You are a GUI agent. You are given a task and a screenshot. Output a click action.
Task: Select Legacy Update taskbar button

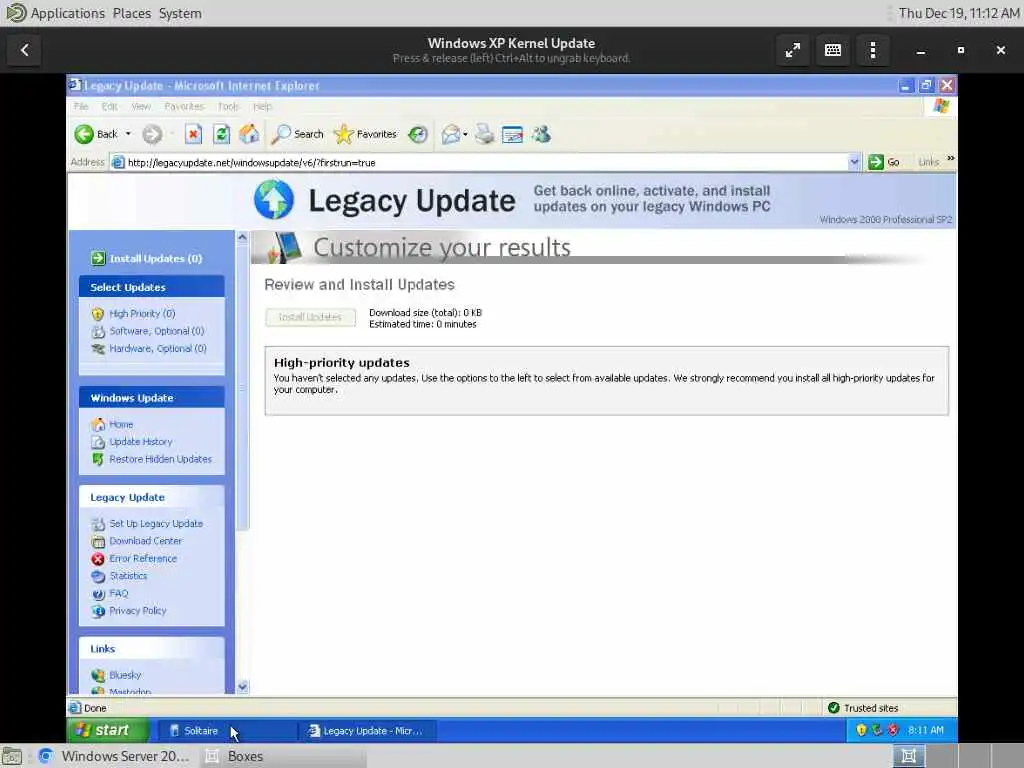367,731
